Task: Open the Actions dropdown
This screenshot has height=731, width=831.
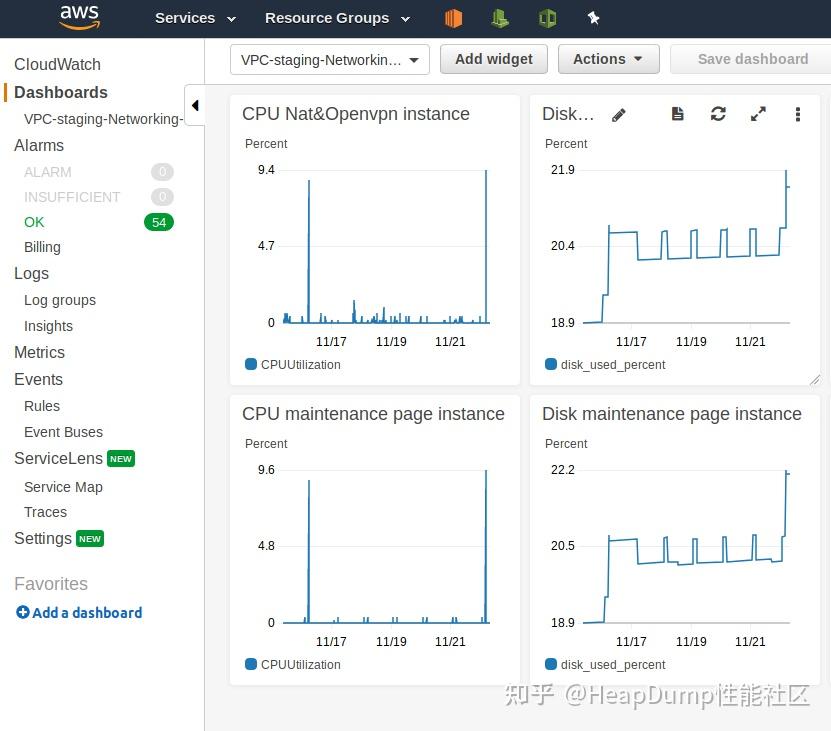Action: [608, 59]
